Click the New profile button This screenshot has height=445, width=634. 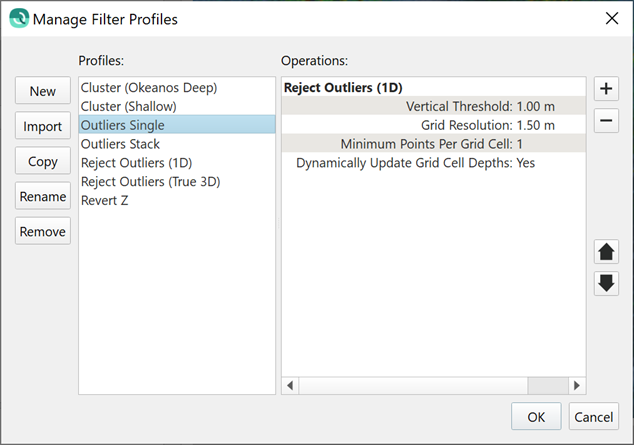(43, 91)
